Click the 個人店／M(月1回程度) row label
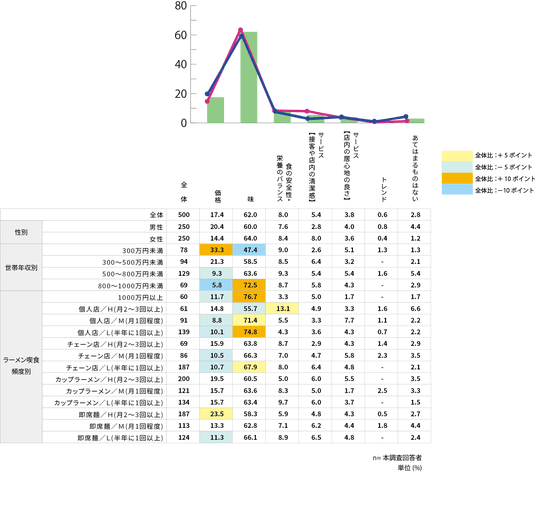Viewport: 536px width, 506px height. [126, 321]
